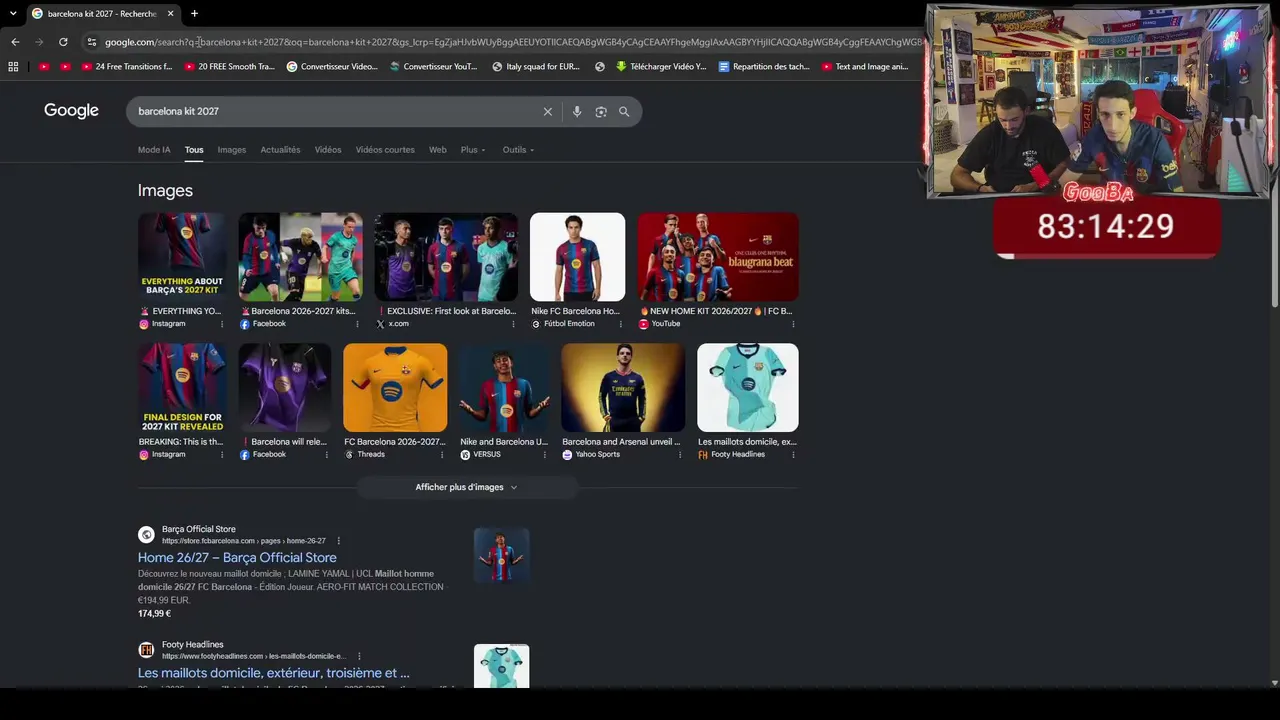The height and width of the screenshot is (720, 1280).
Task: Open the Facebook 'Barcelona 2026-2027 kits' image
Action: 300,257
